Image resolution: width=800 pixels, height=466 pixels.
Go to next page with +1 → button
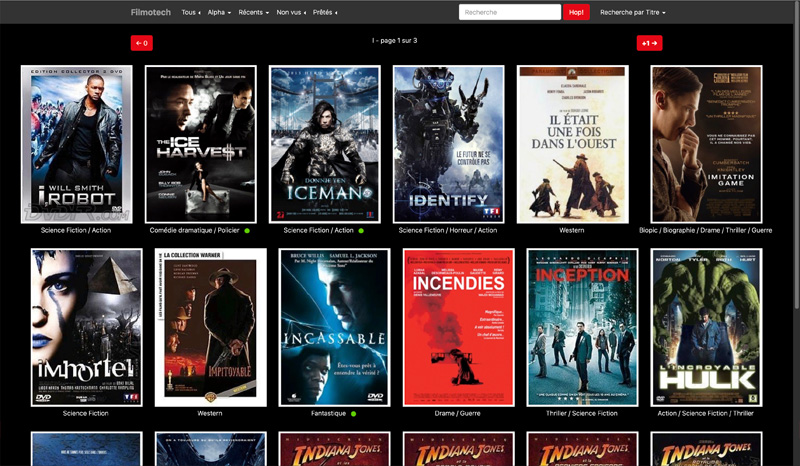point(649,43)
